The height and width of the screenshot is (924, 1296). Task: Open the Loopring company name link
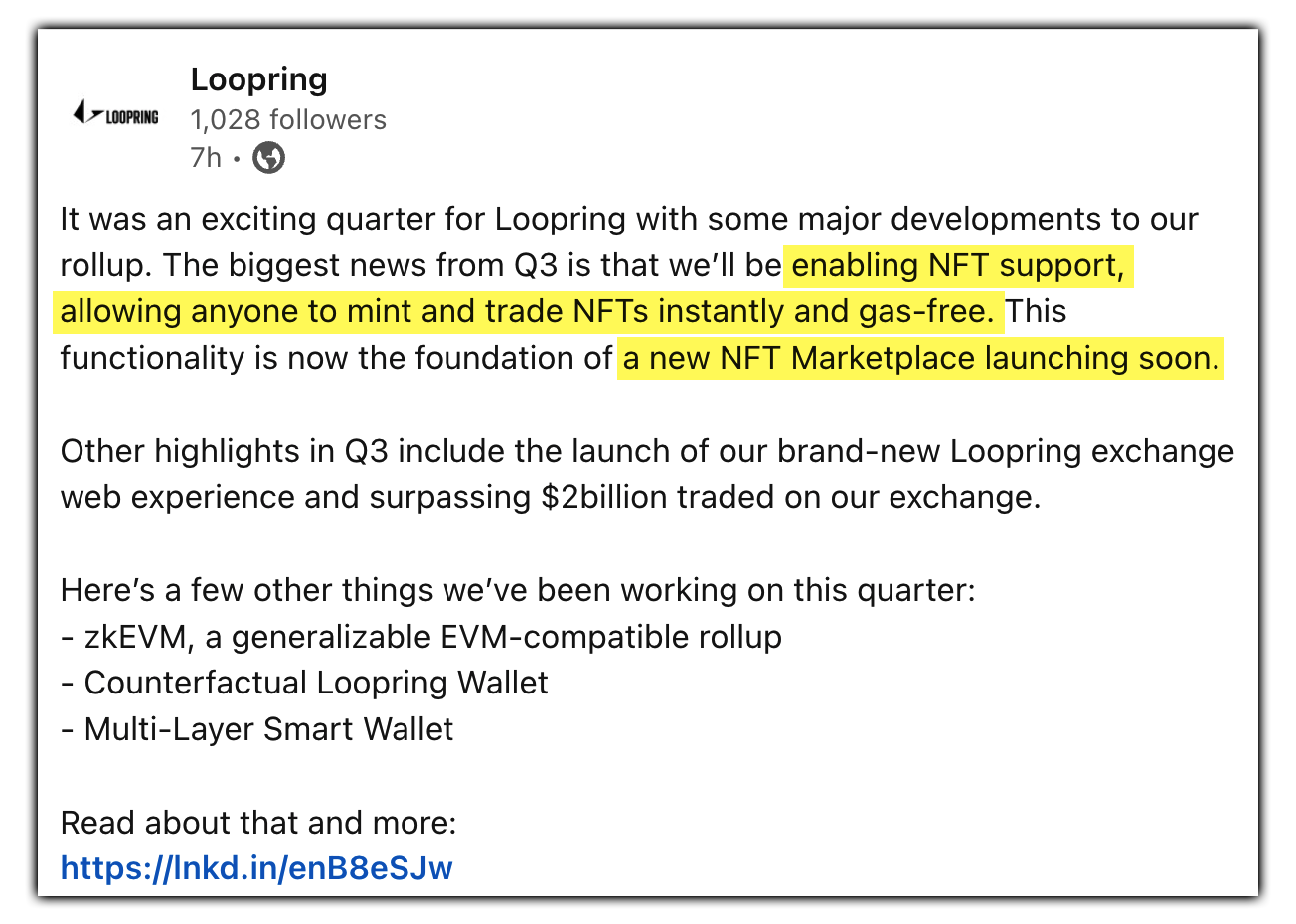coord(259,79)
